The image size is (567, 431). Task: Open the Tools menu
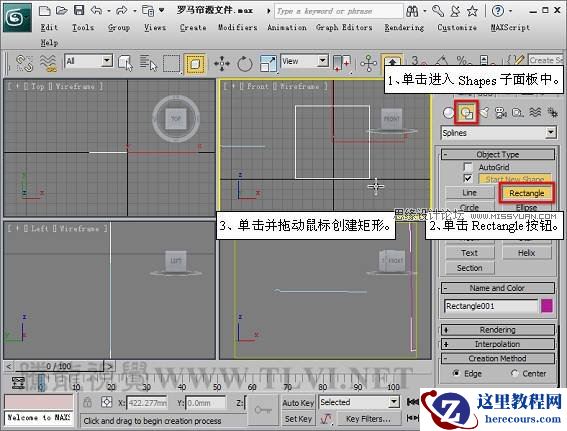click(x=83, y=27)
